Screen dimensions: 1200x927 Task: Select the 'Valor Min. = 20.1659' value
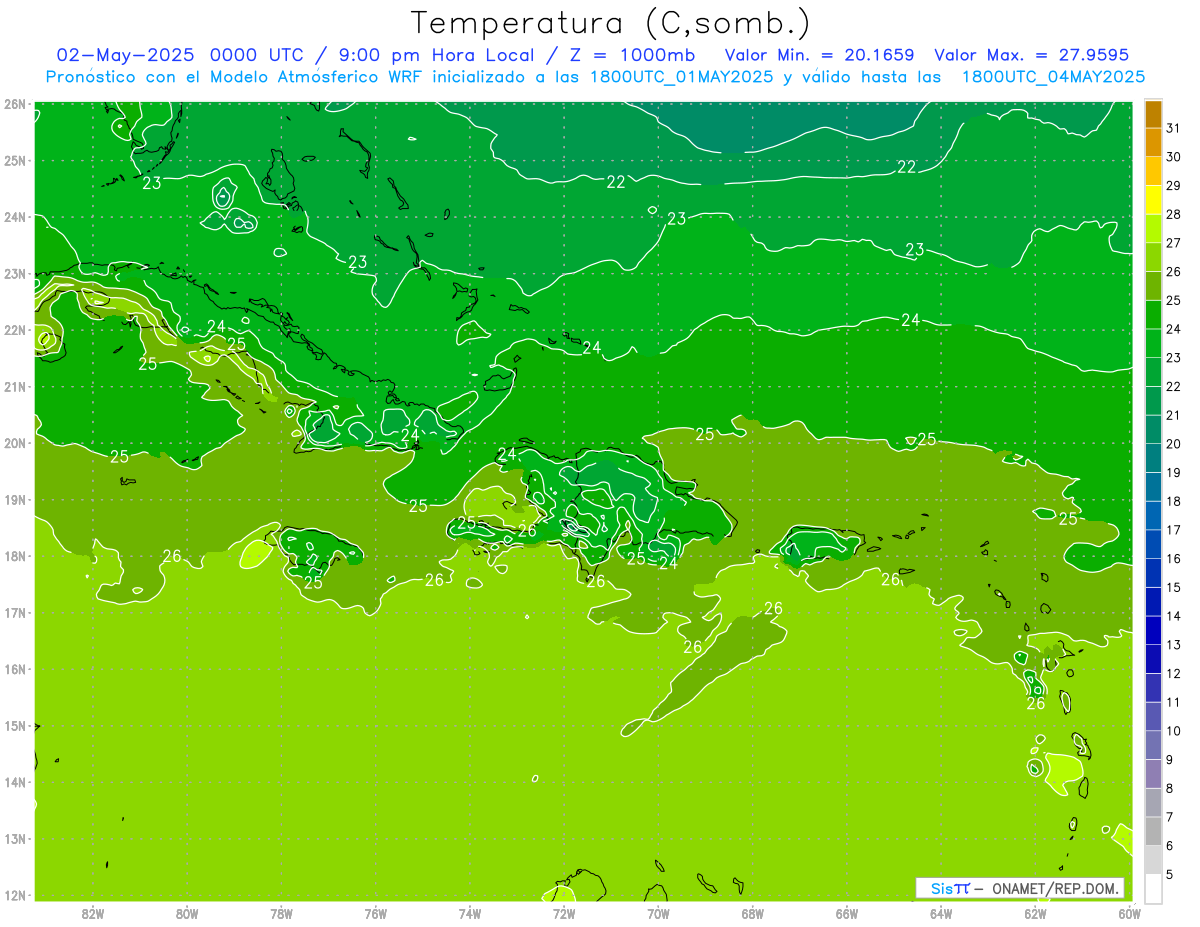[819, 55]
